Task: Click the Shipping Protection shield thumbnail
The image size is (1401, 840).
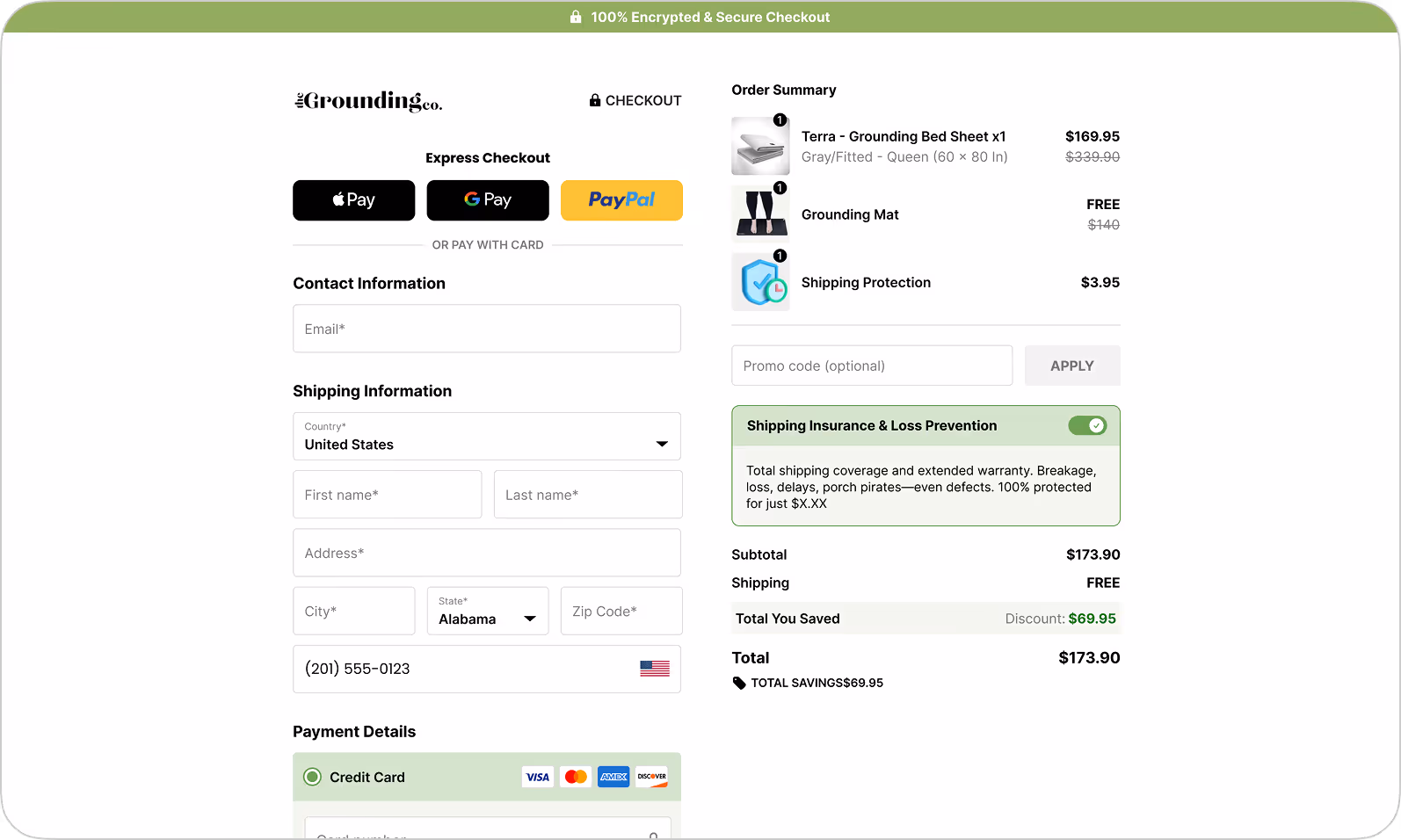Action: click(760, 283)
